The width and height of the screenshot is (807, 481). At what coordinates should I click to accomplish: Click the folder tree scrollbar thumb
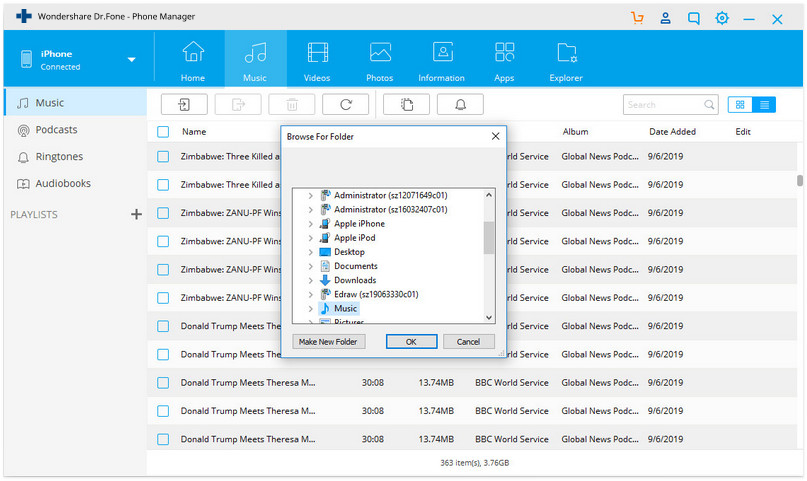488,238
